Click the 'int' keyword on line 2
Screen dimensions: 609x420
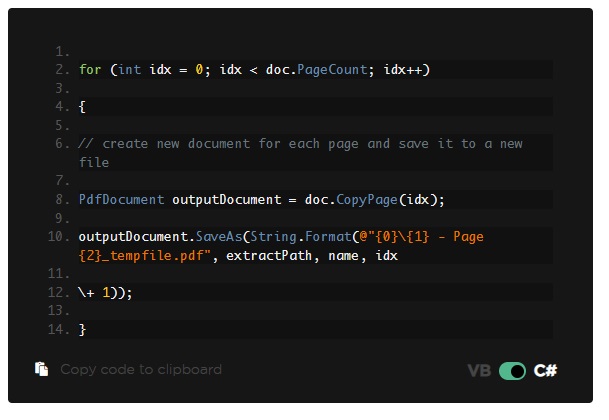pyautogui.click(x=129, y=70)
